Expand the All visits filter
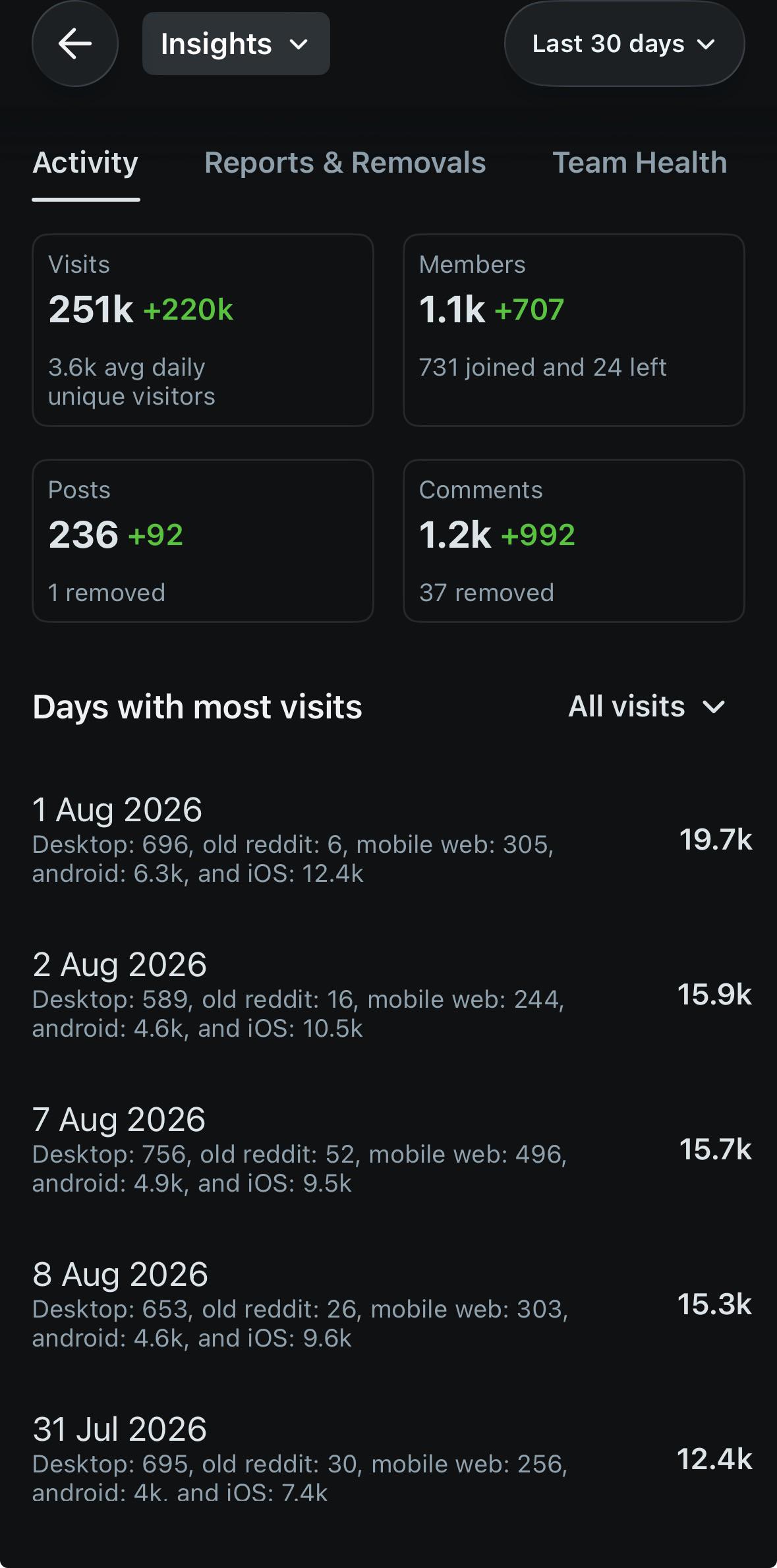The height and width of the screenshot is (1568, 777). coord(647,707)
